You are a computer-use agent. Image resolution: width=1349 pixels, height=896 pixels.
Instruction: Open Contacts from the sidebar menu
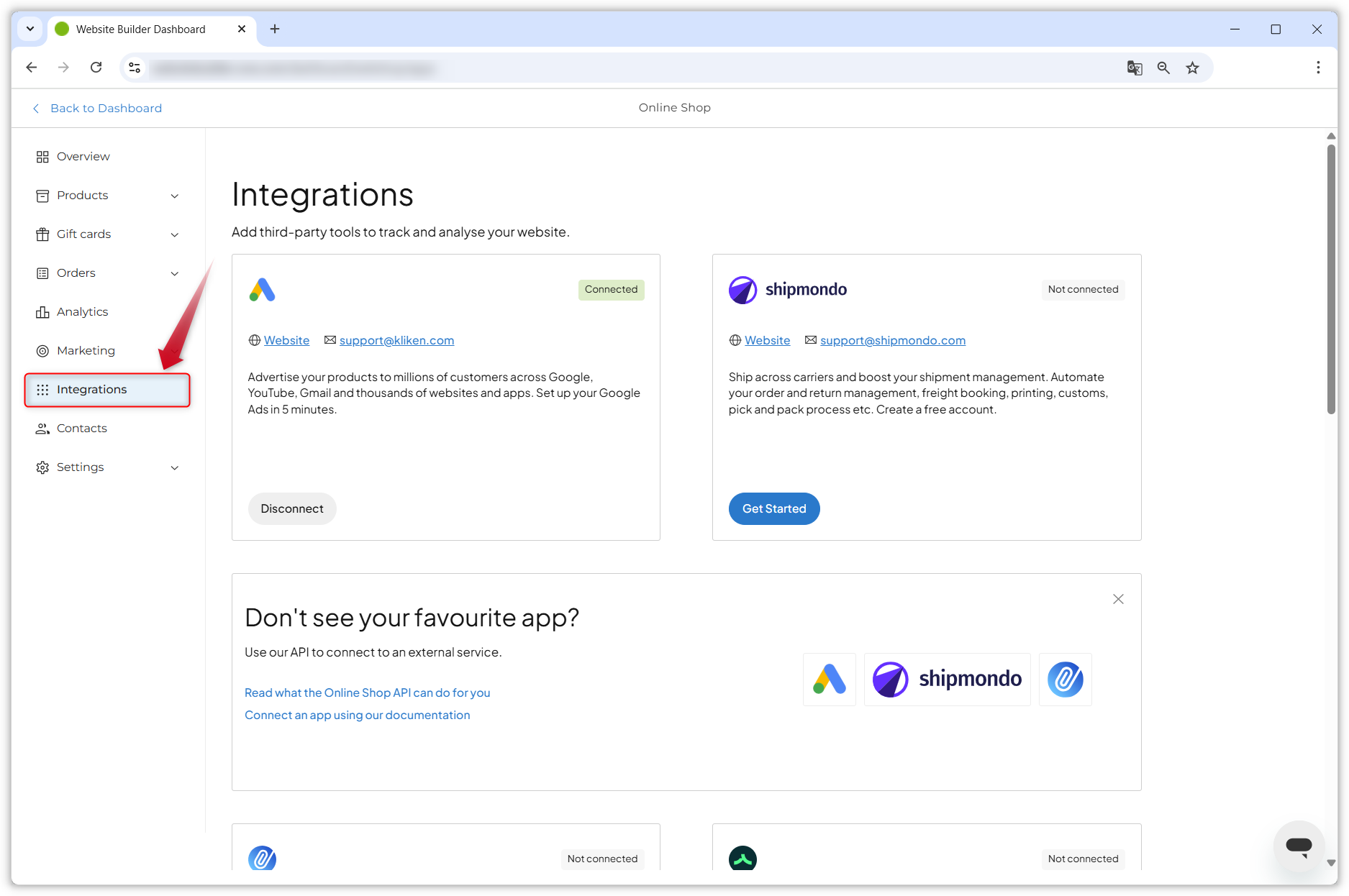coord(81,429)
